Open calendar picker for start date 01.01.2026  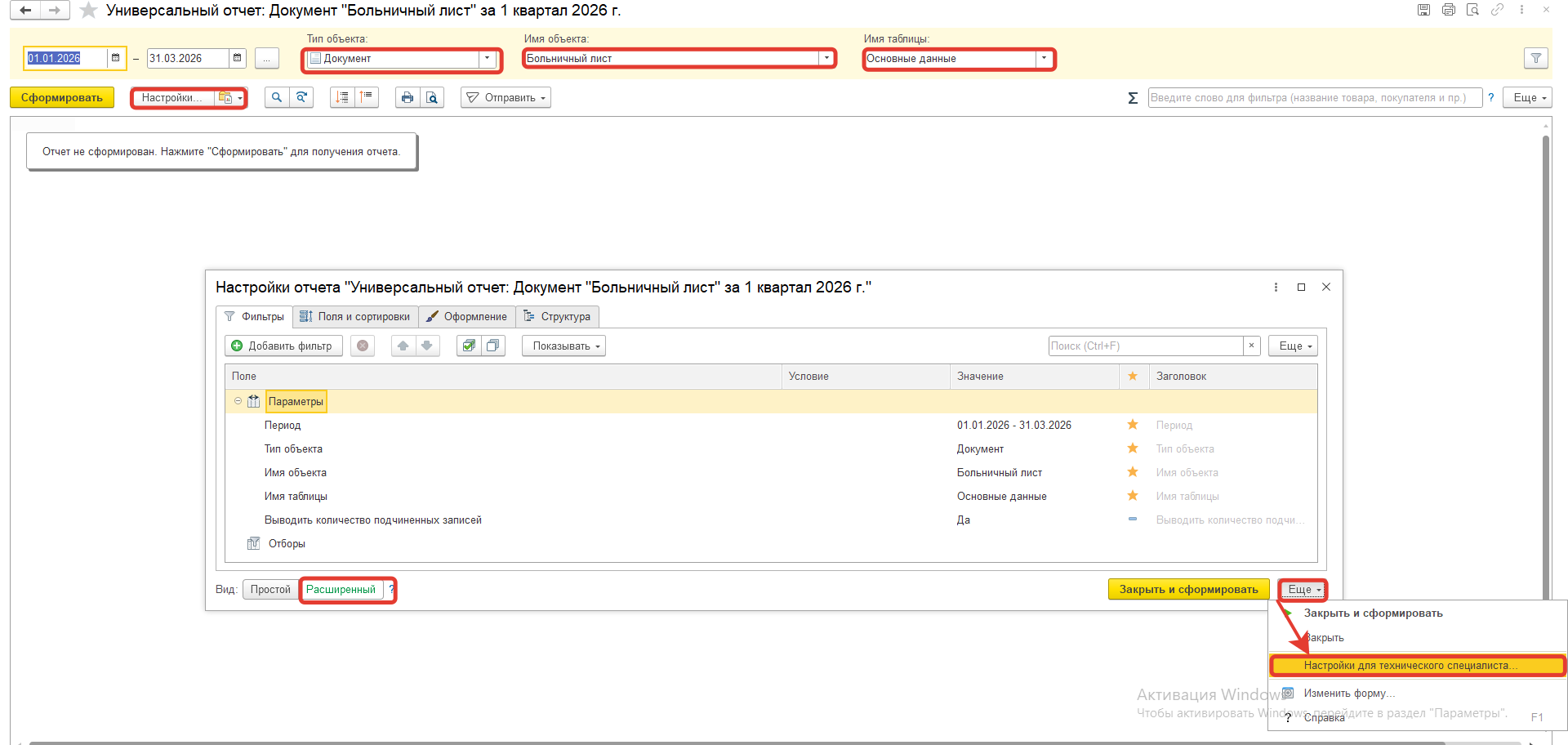tap(116, 58)
